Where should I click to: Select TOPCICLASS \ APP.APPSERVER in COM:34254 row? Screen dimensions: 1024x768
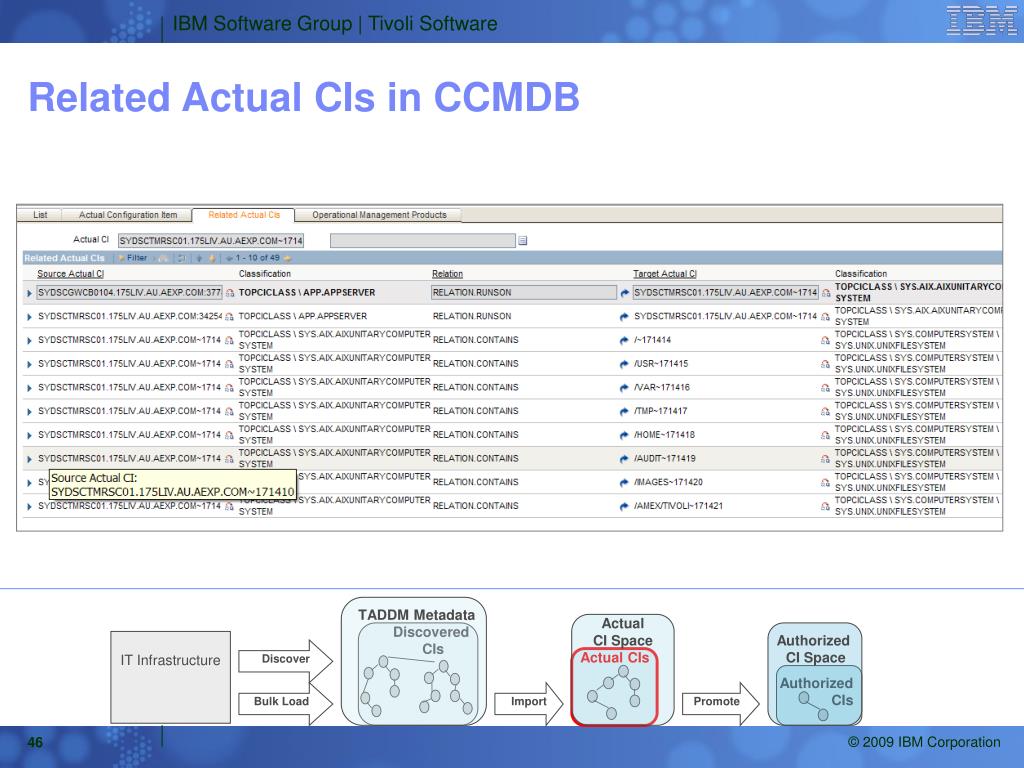303,316
